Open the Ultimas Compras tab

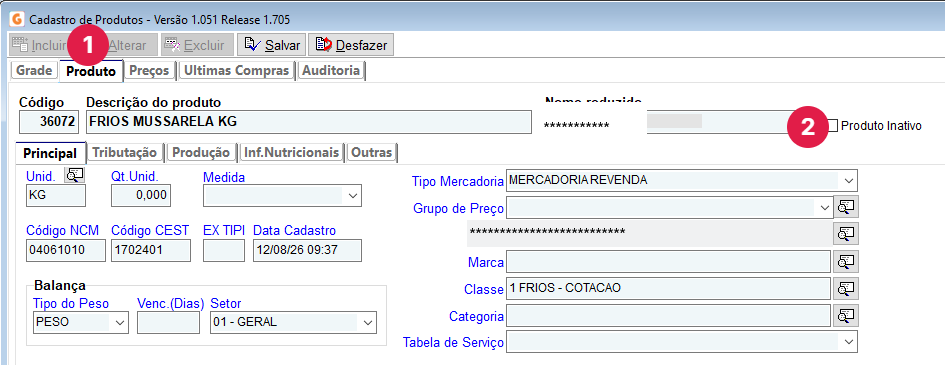tap(236, 70)
